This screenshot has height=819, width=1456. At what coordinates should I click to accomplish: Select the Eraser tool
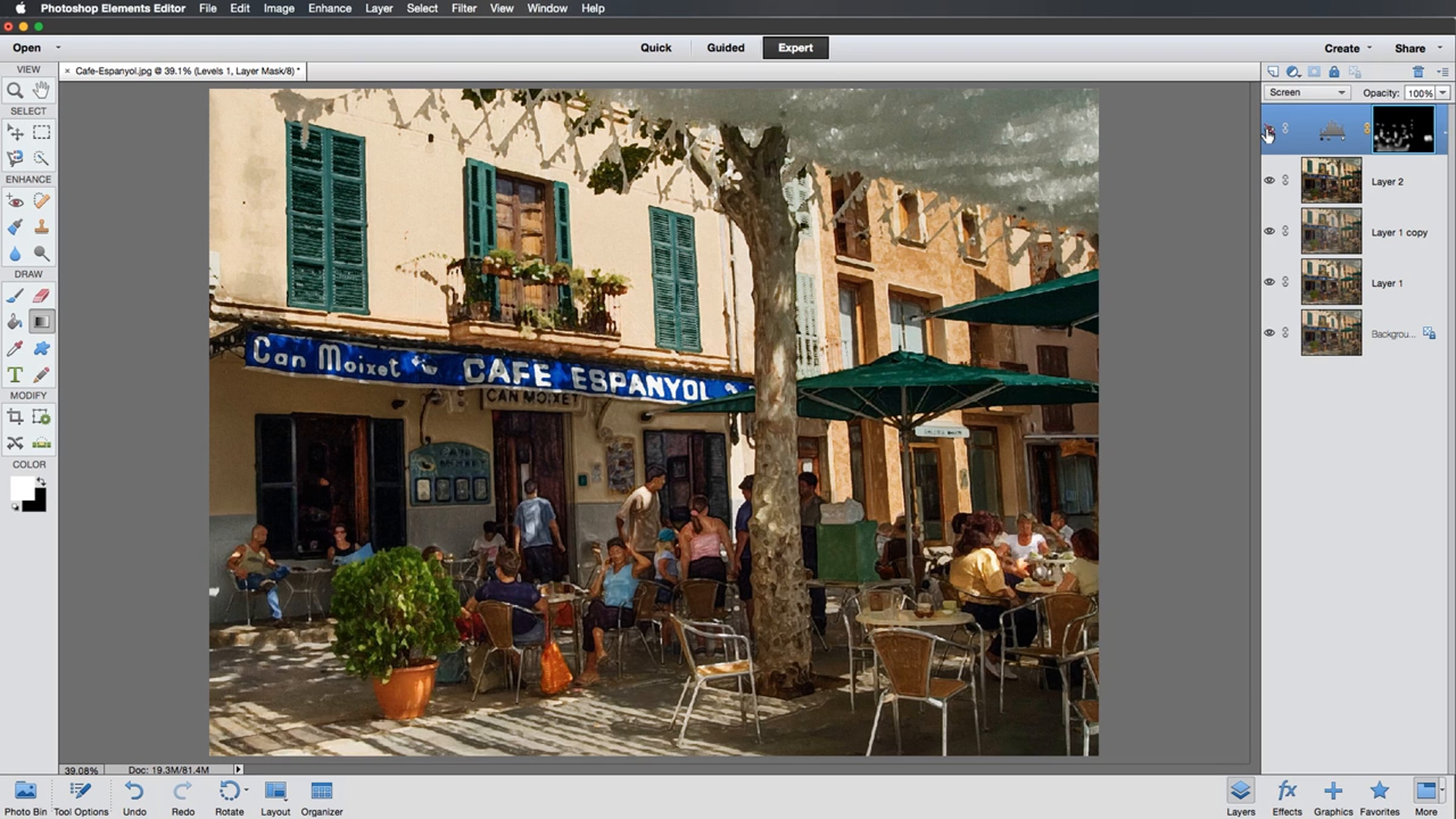41,295
